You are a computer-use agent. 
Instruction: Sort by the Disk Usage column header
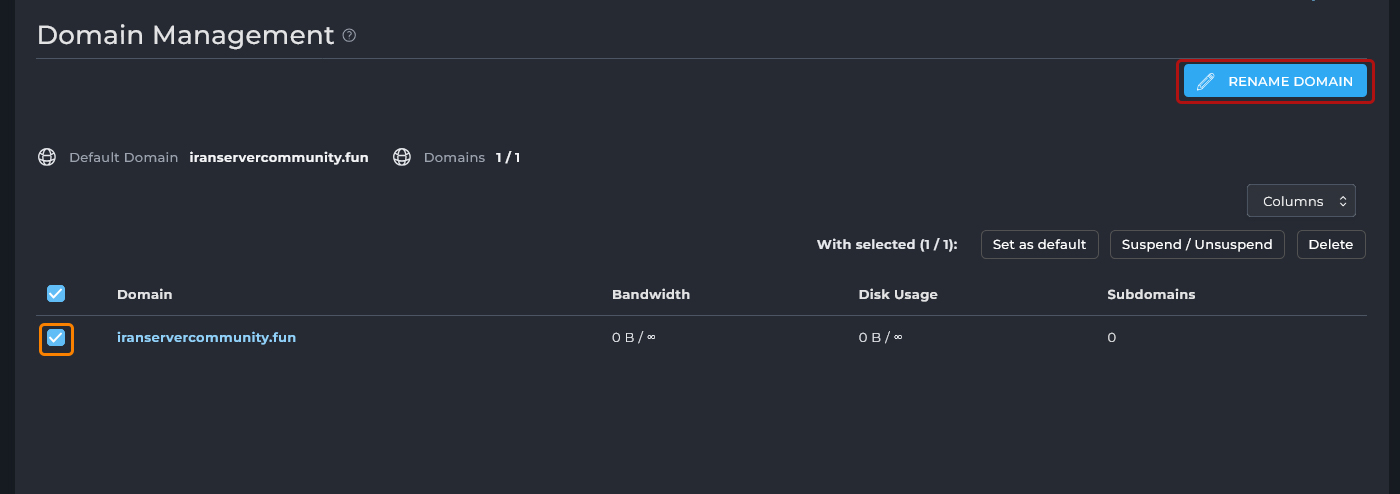point(897,294)
